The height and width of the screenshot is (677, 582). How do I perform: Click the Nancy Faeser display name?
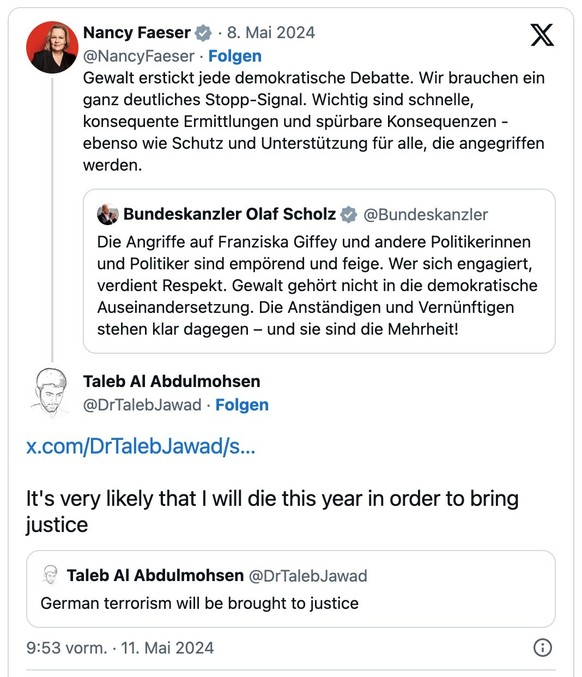[136, 33]
